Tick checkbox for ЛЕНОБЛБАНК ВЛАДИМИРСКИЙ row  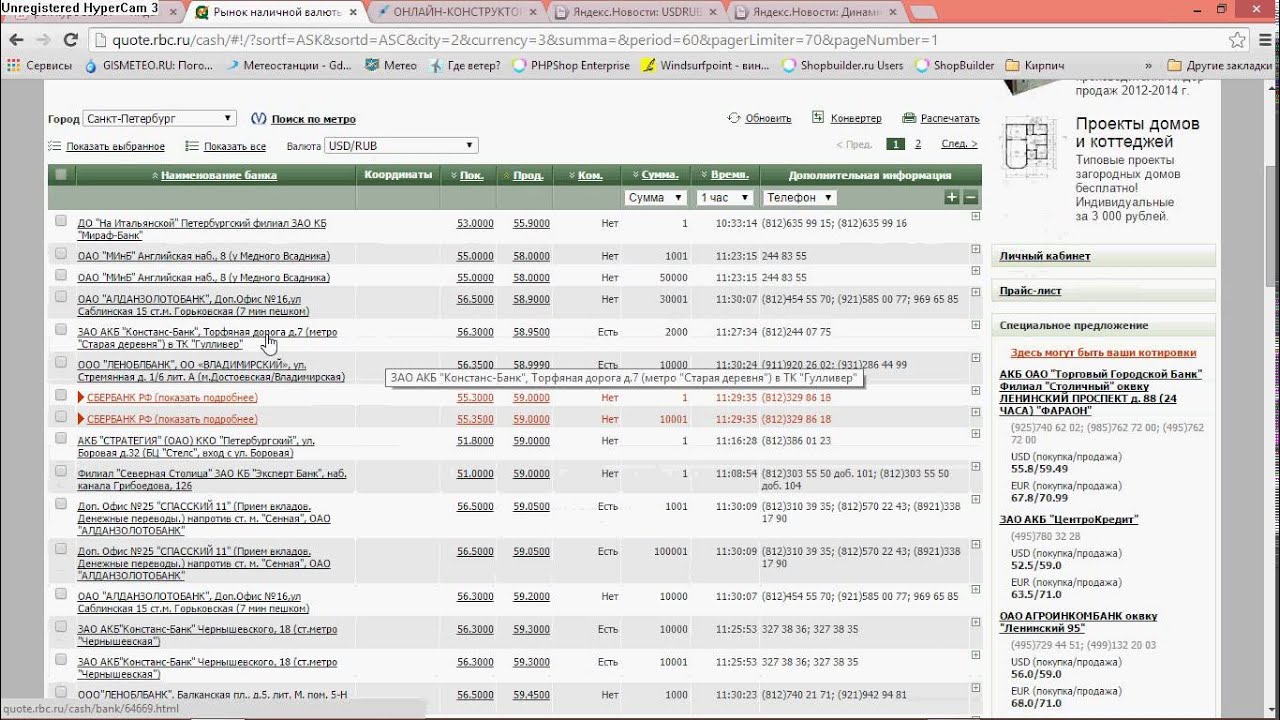pos(61,363)
